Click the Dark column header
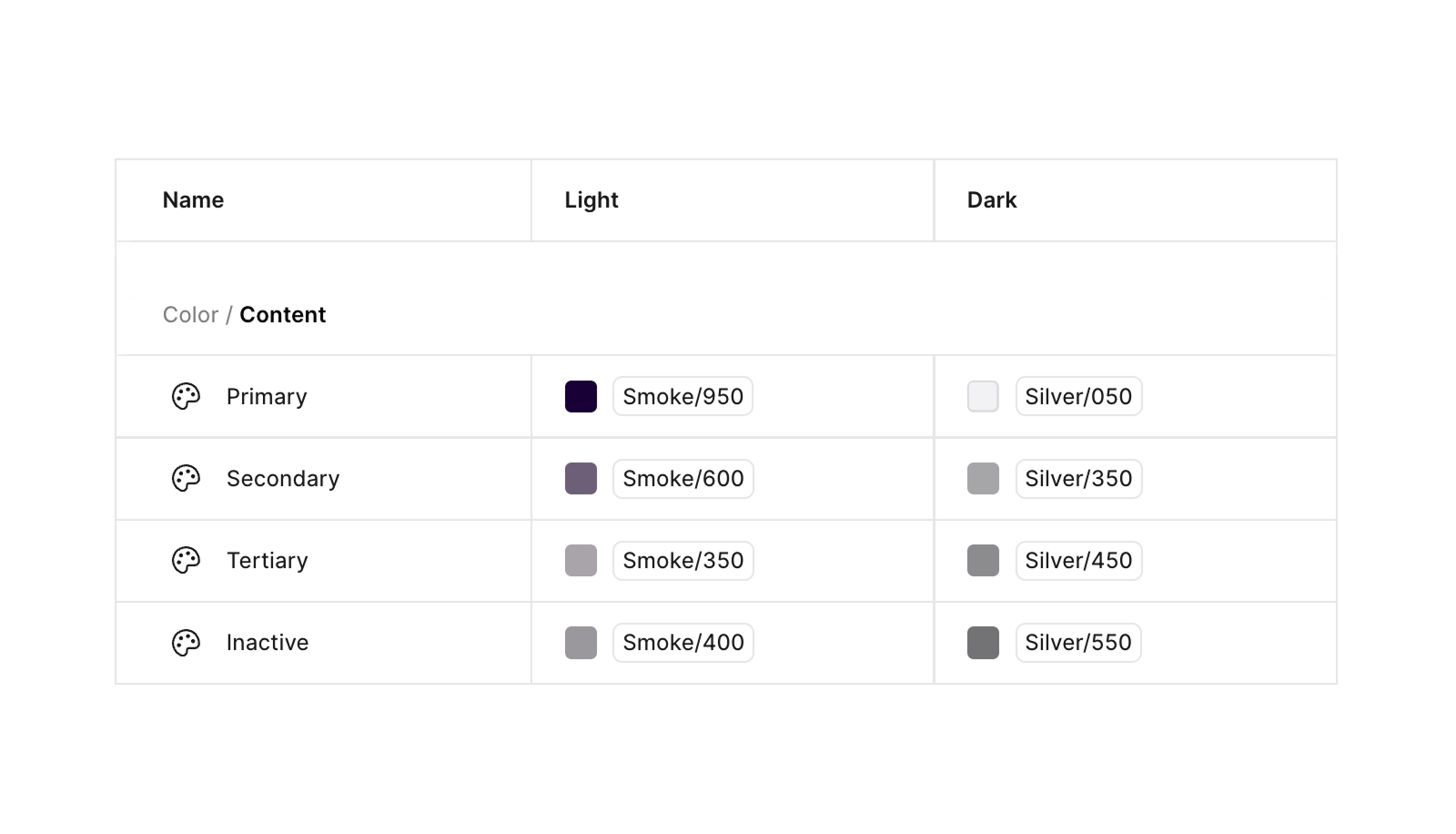 pos(992,200)
